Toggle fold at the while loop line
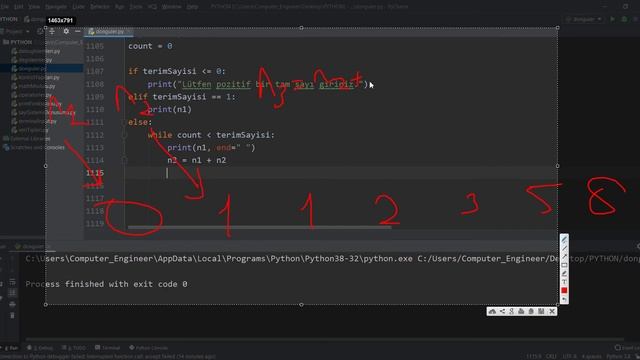The image size is (640, 360). pyautogui.click(x=124, y=135)
